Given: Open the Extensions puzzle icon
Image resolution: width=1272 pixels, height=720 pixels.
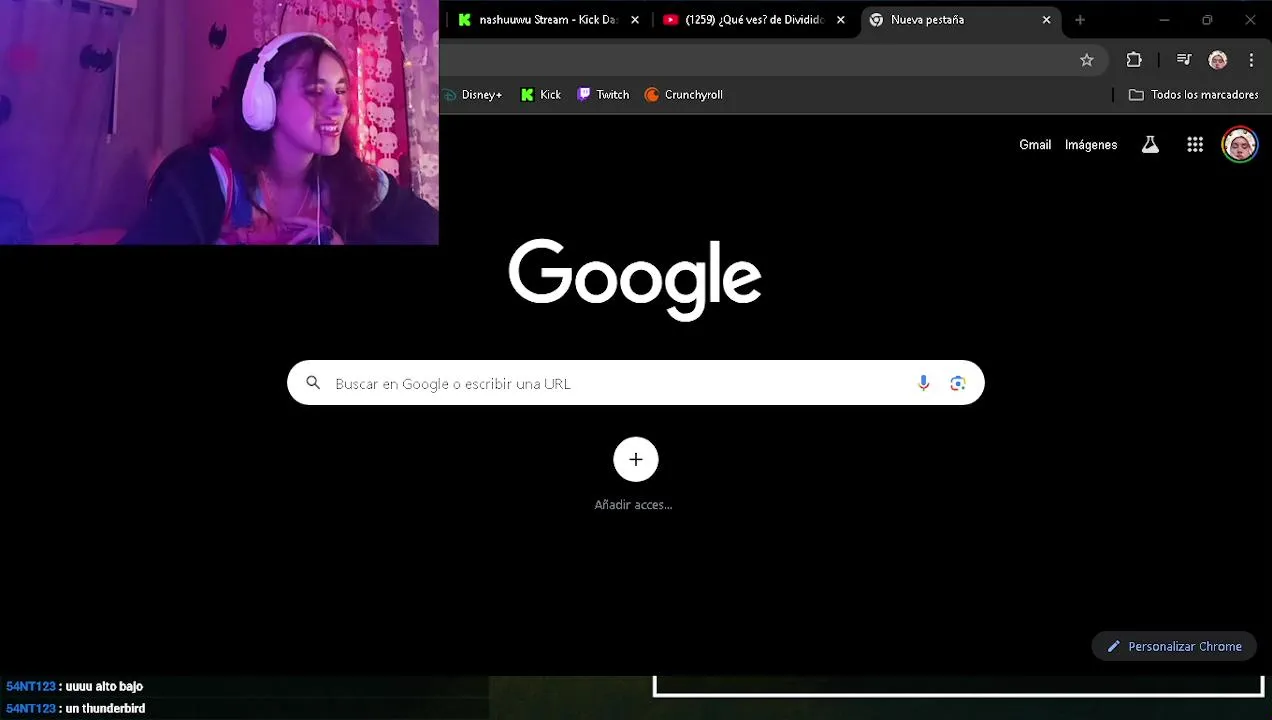Looking at the screenshot, I should [1134, 60].
